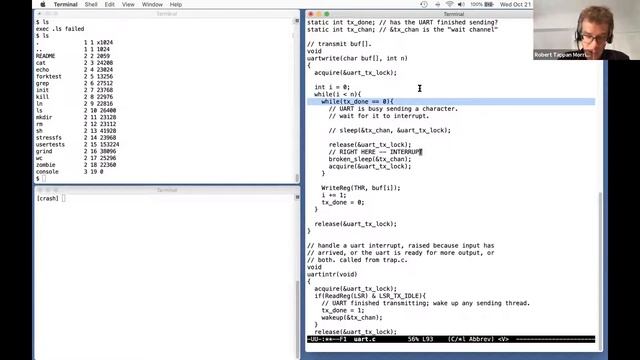Open the Edit menu

click(109, 4)
